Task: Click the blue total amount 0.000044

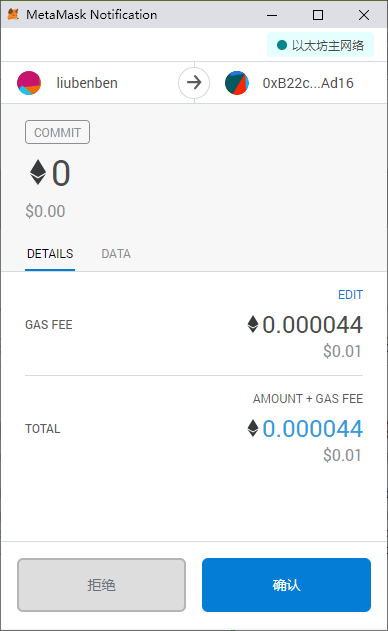Action: click(312, 428)
